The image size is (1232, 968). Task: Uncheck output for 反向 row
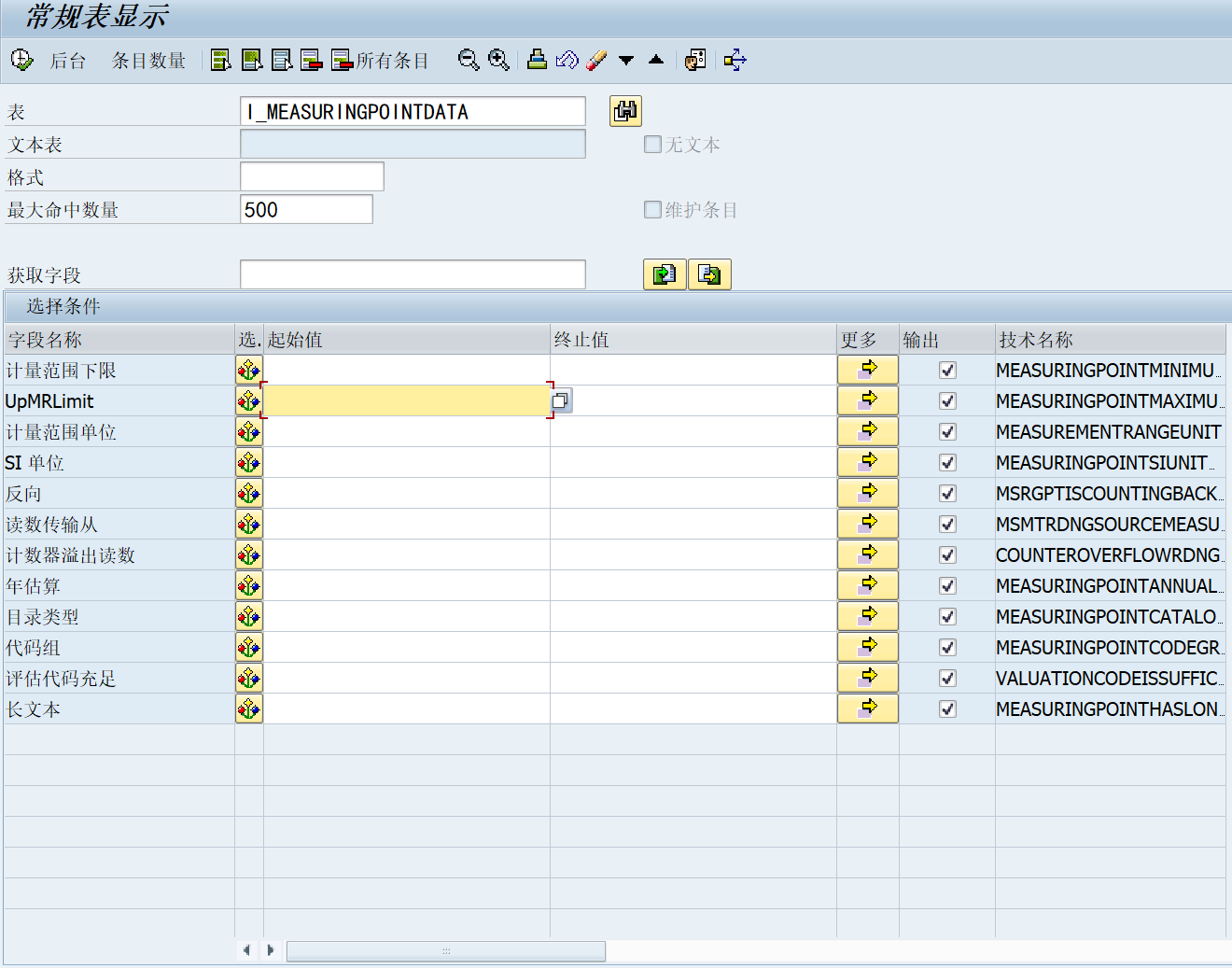(947, 494)
